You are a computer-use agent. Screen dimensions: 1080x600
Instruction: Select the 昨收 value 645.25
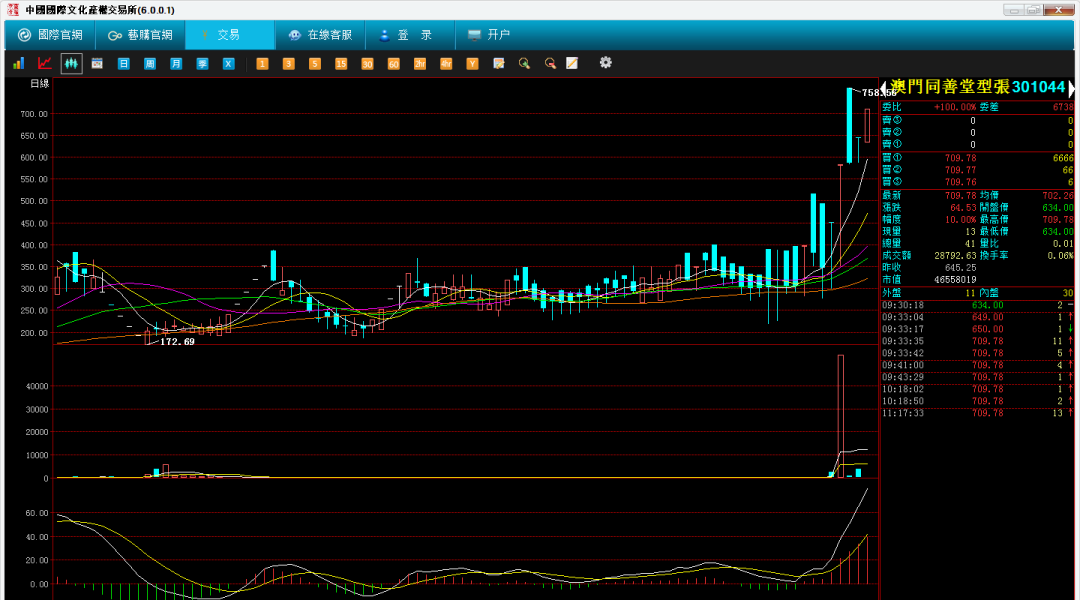pyautogui.click(x=960, y=267)
